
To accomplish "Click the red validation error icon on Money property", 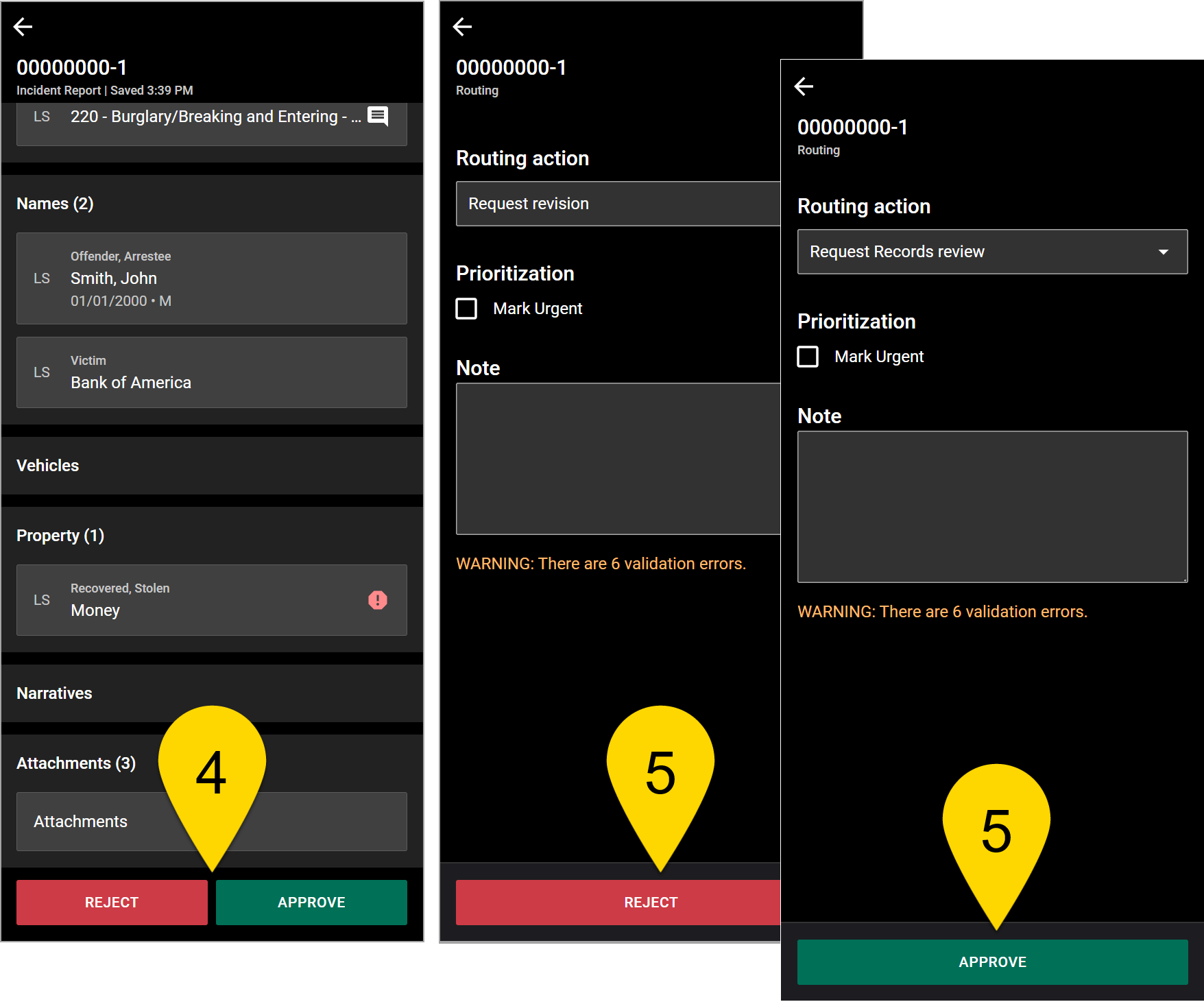I will 377,600.
